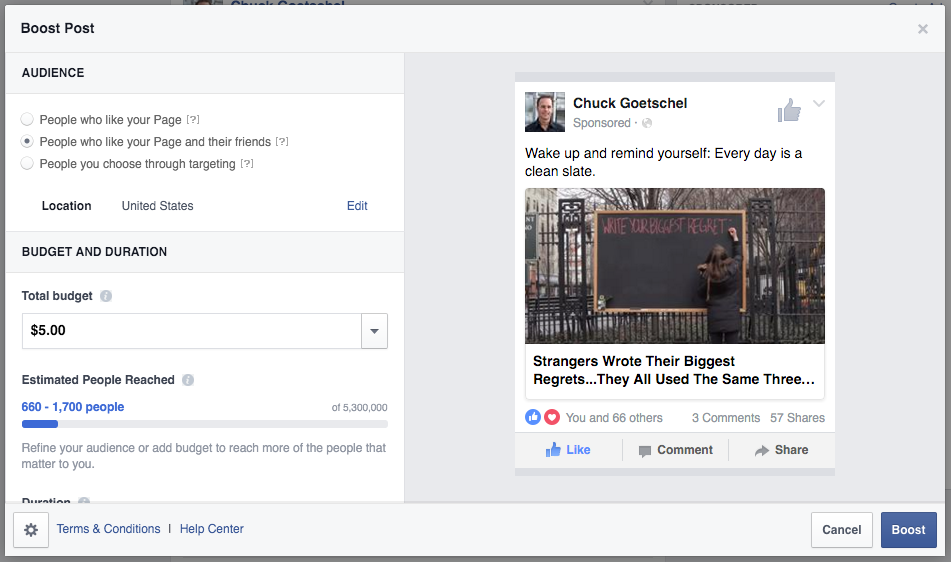Open Chuck Goetschel name link in preview
This screenshot has height=562, width=951.
630,103
